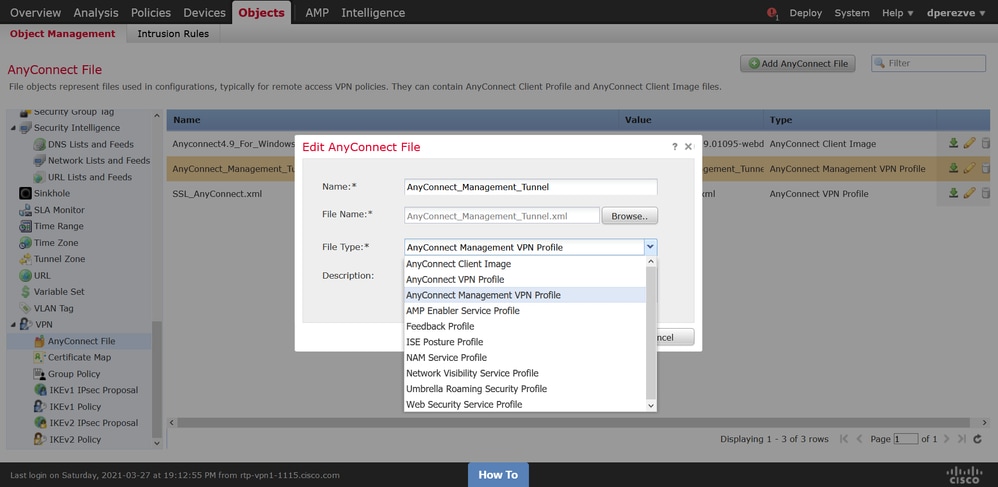Image resolution: width=998 pixels, height=487 pixels.
Task: Download the SSL_AnyConnect.xml file
Action: [x=953, y=193]
